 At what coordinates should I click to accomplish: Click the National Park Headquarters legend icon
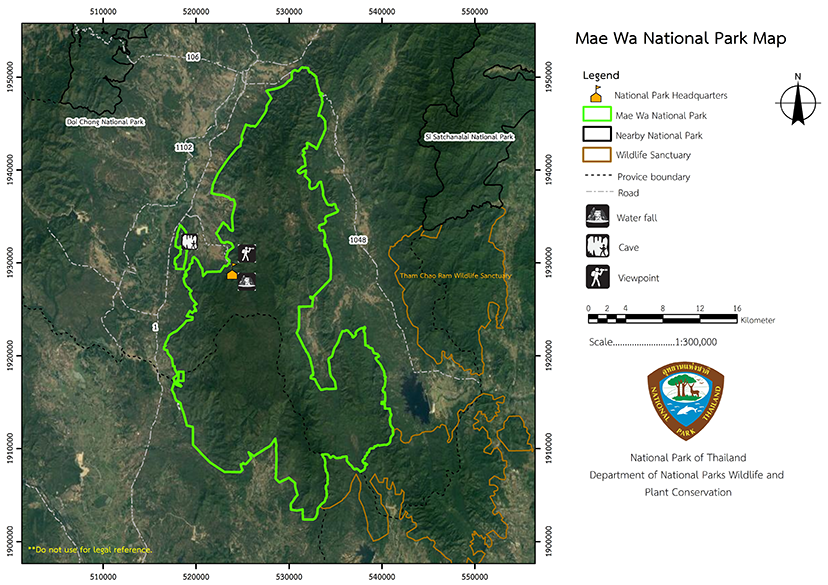[596, 95]
